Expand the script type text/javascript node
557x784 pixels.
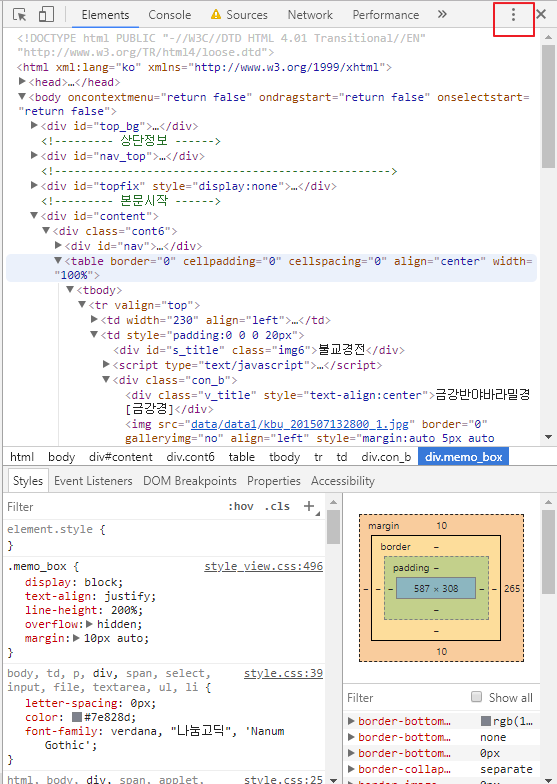coord(106,364)
